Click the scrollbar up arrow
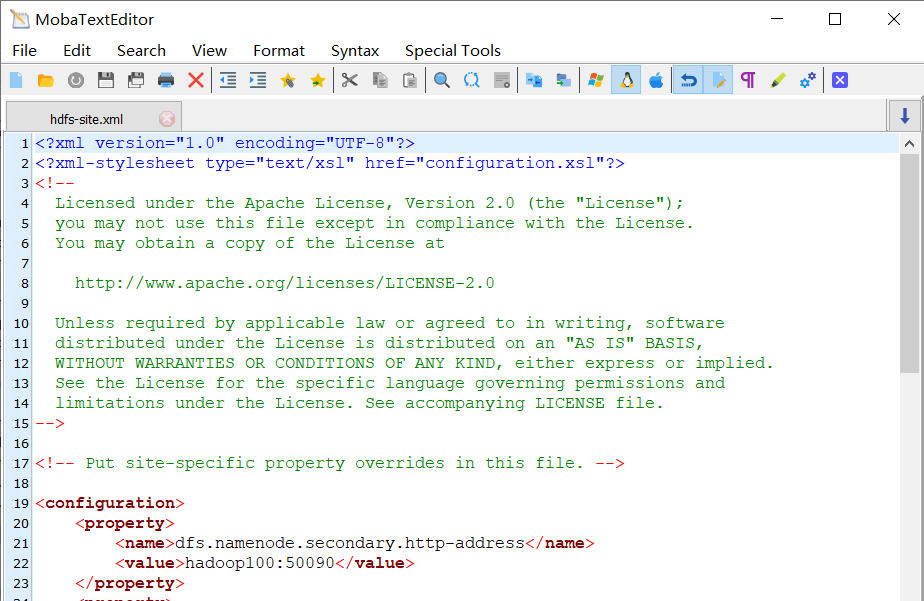Image resolution: width=924 pixels, height=601 pixels. tap(909, 144)
